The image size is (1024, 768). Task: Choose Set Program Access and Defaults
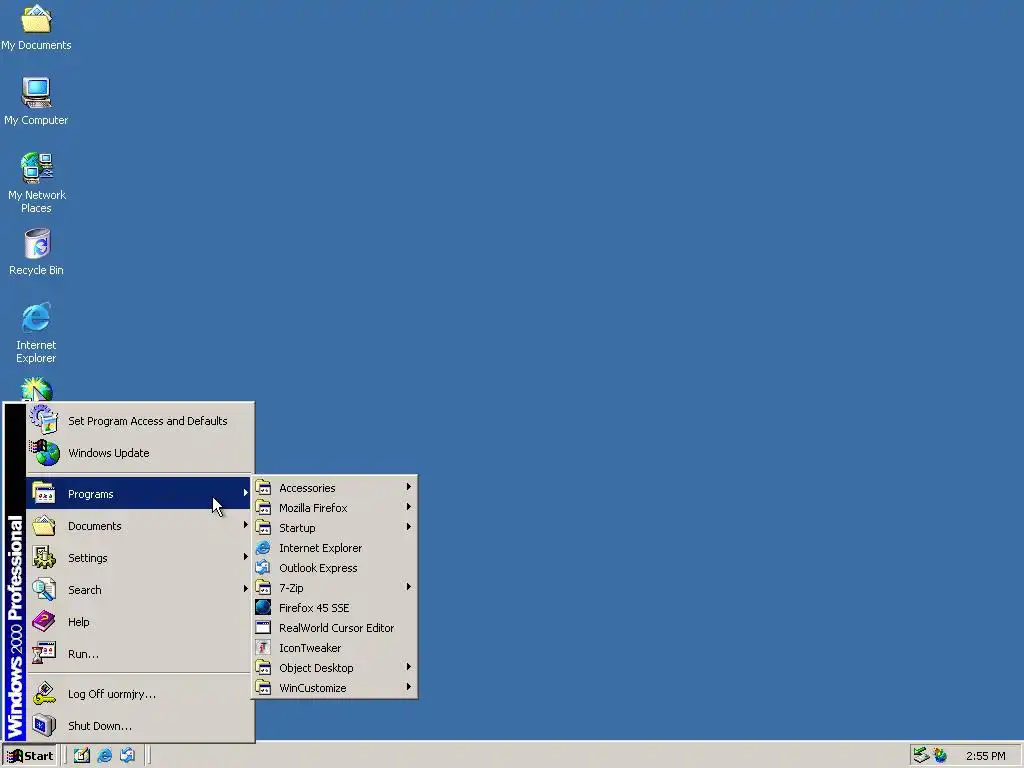[x=139, y=421]
